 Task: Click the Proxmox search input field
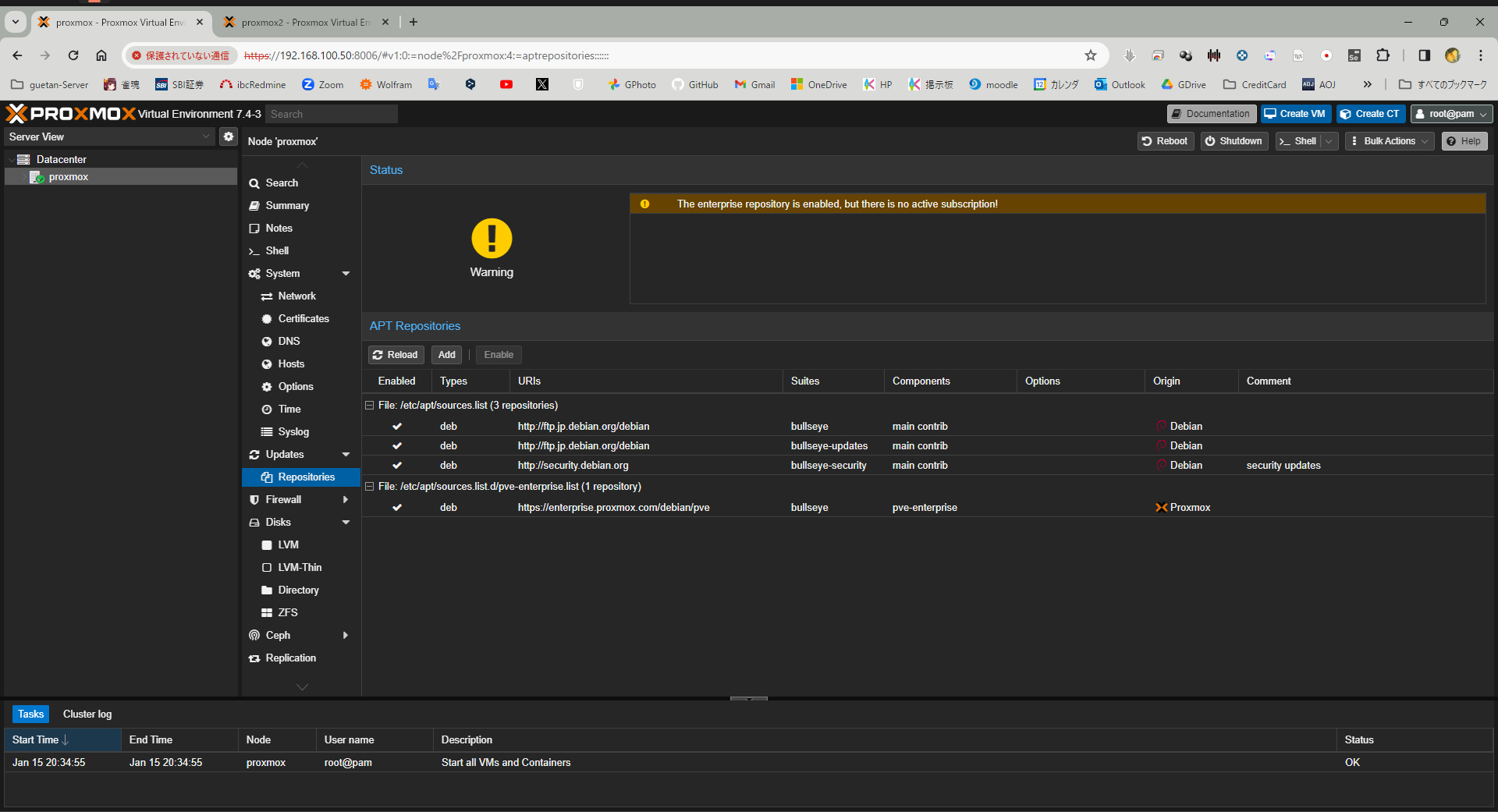click(x=332, y=114)
